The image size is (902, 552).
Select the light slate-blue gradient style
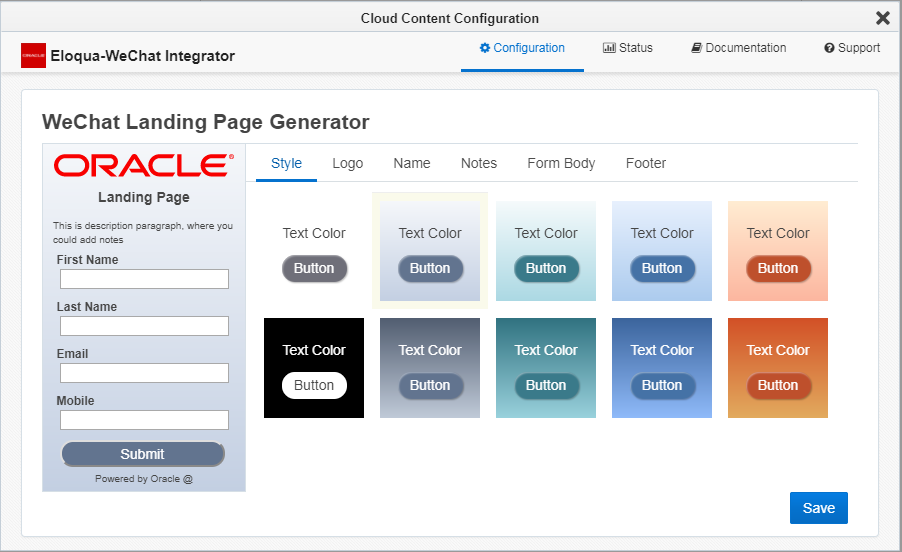[x=430, y=251]
